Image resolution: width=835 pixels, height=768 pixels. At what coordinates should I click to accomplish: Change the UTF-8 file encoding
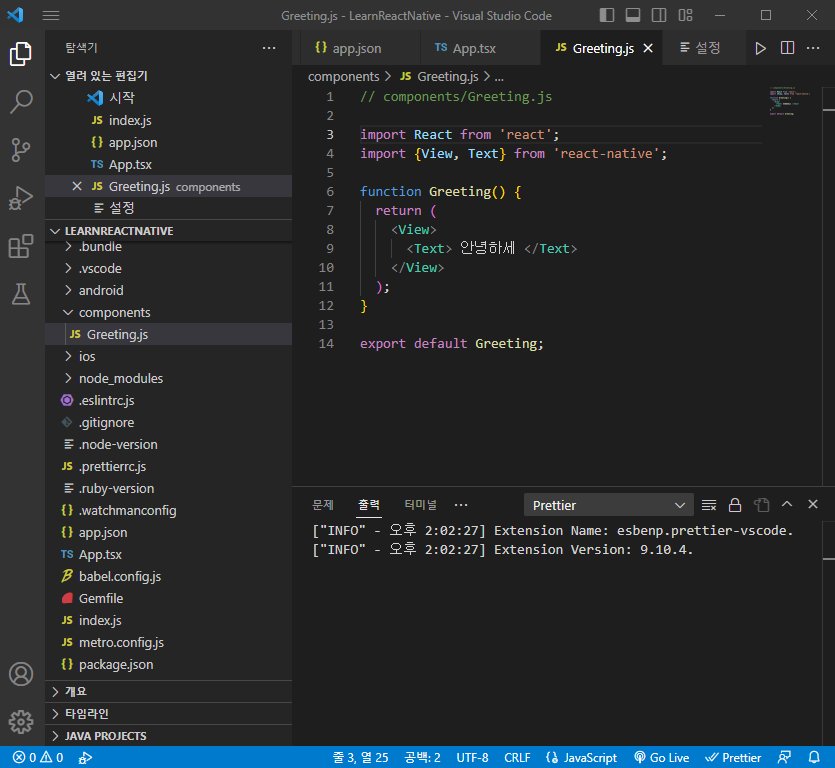472,757
